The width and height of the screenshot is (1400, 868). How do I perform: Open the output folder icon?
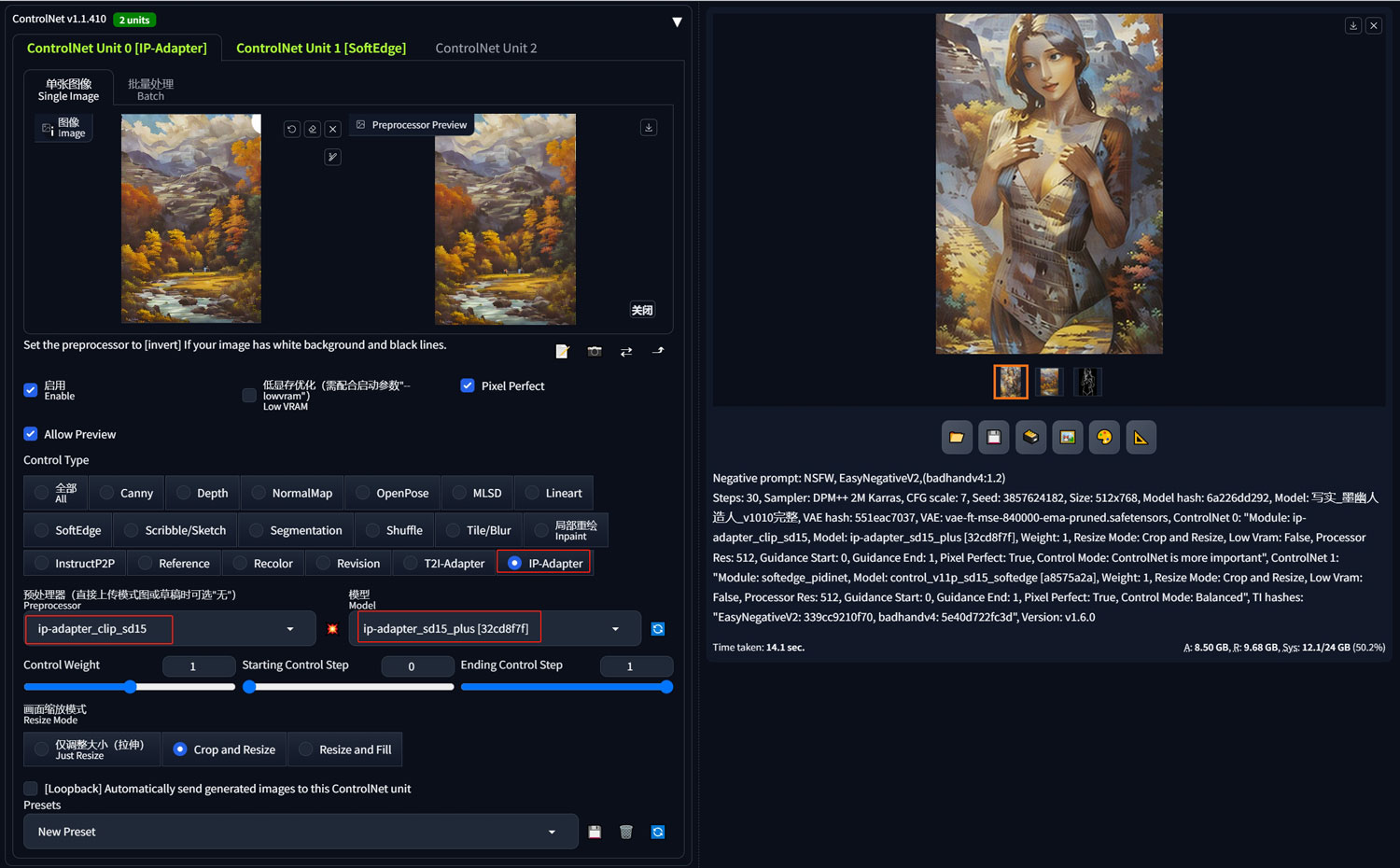click(957, 437)
